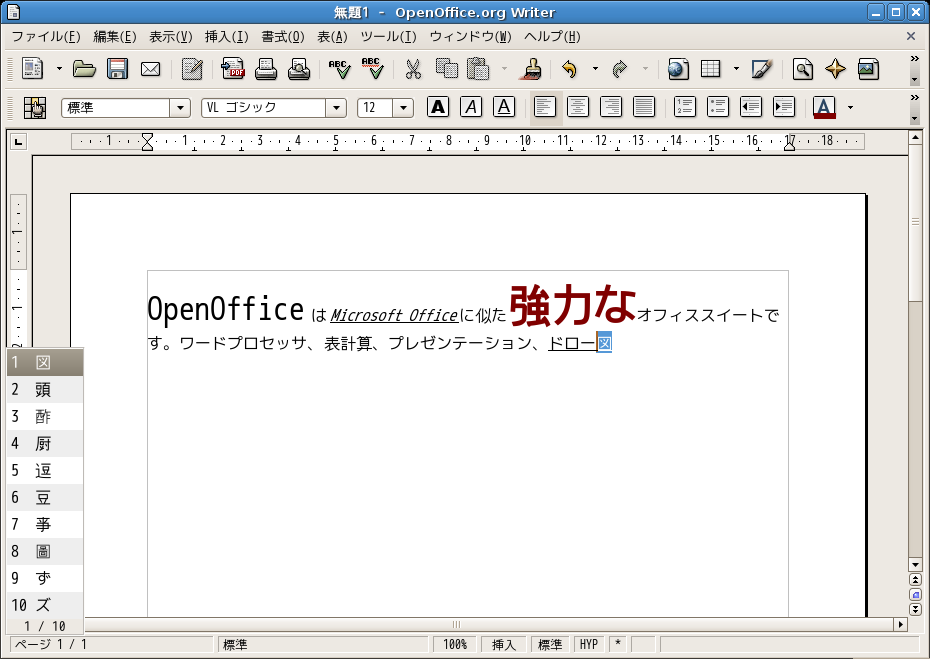Viewport: 930px width, 659px height.
Task: Toggle numbered list
Action: [684, 107]
